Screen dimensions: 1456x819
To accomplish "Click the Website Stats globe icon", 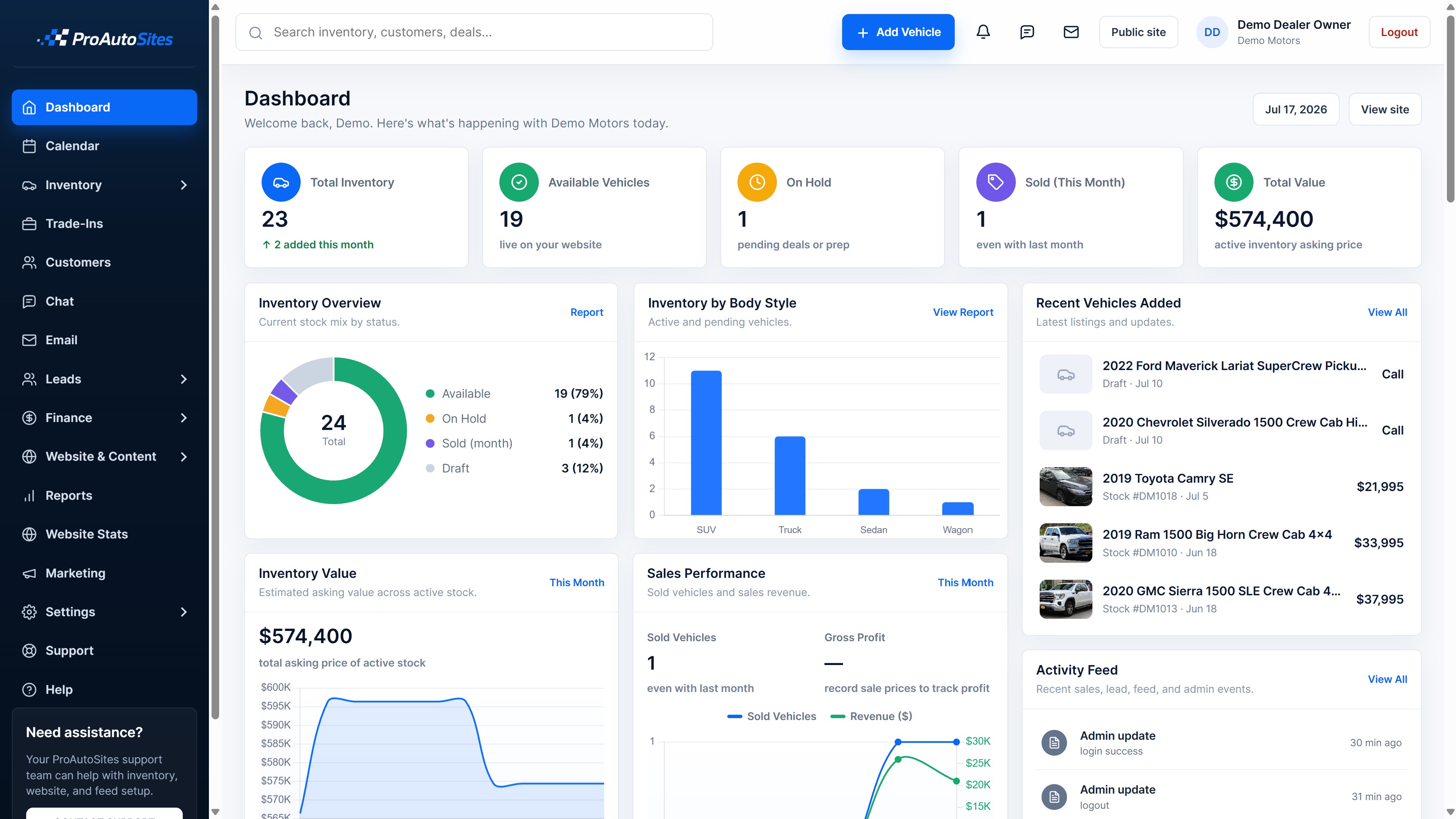I will (29, 534).
